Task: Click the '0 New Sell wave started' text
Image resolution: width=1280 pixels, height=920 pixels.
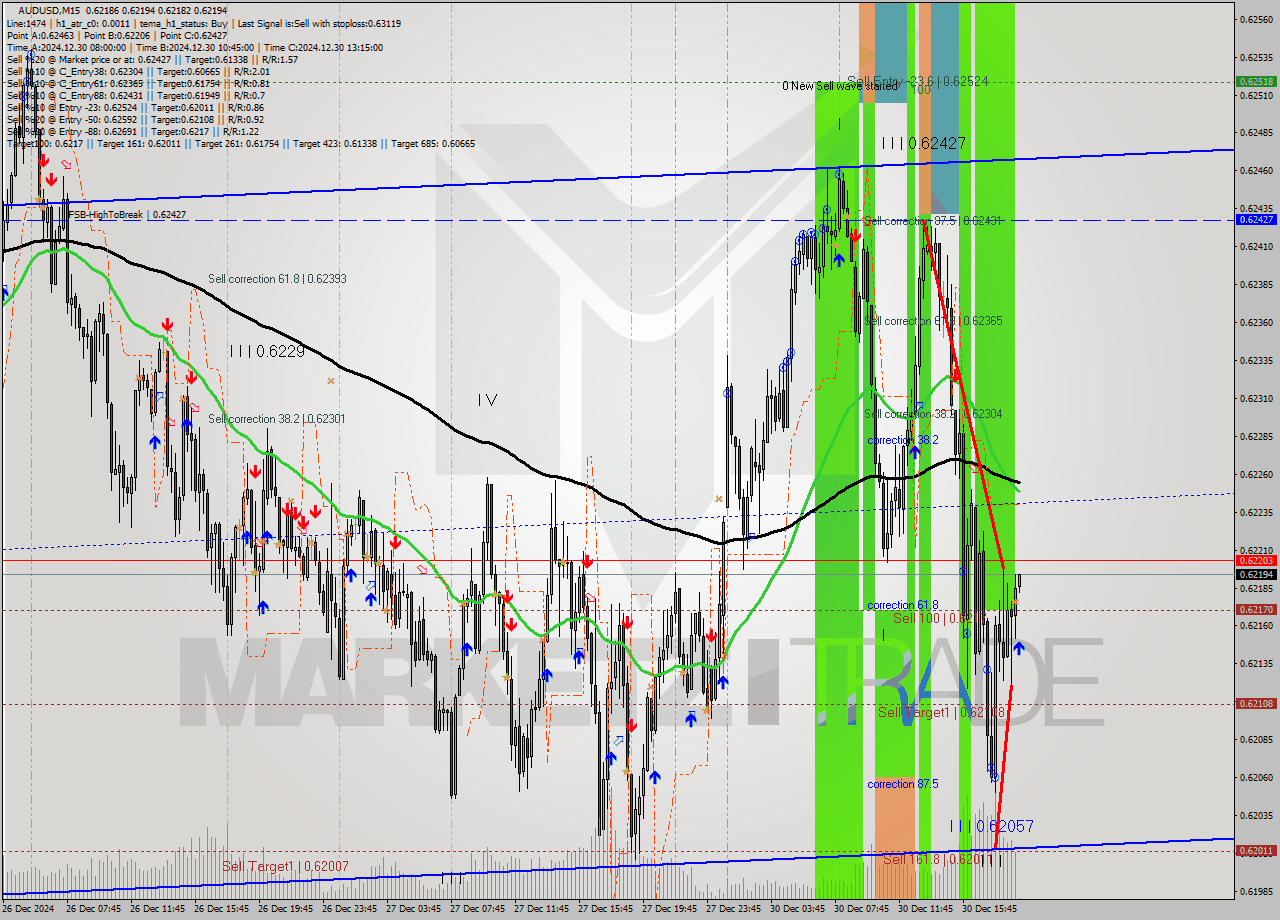Action: (x=840, y=86)
